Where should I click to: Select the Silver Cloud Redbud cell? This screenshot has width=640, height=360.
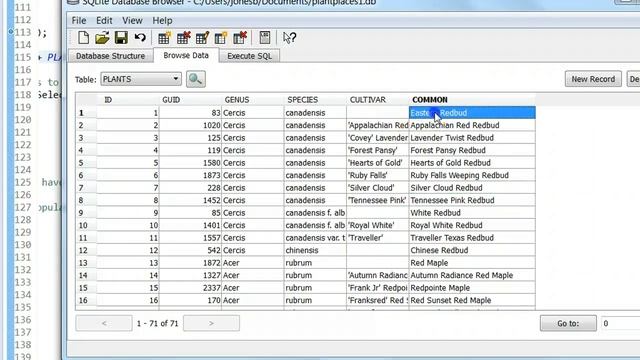click(472, 188)
